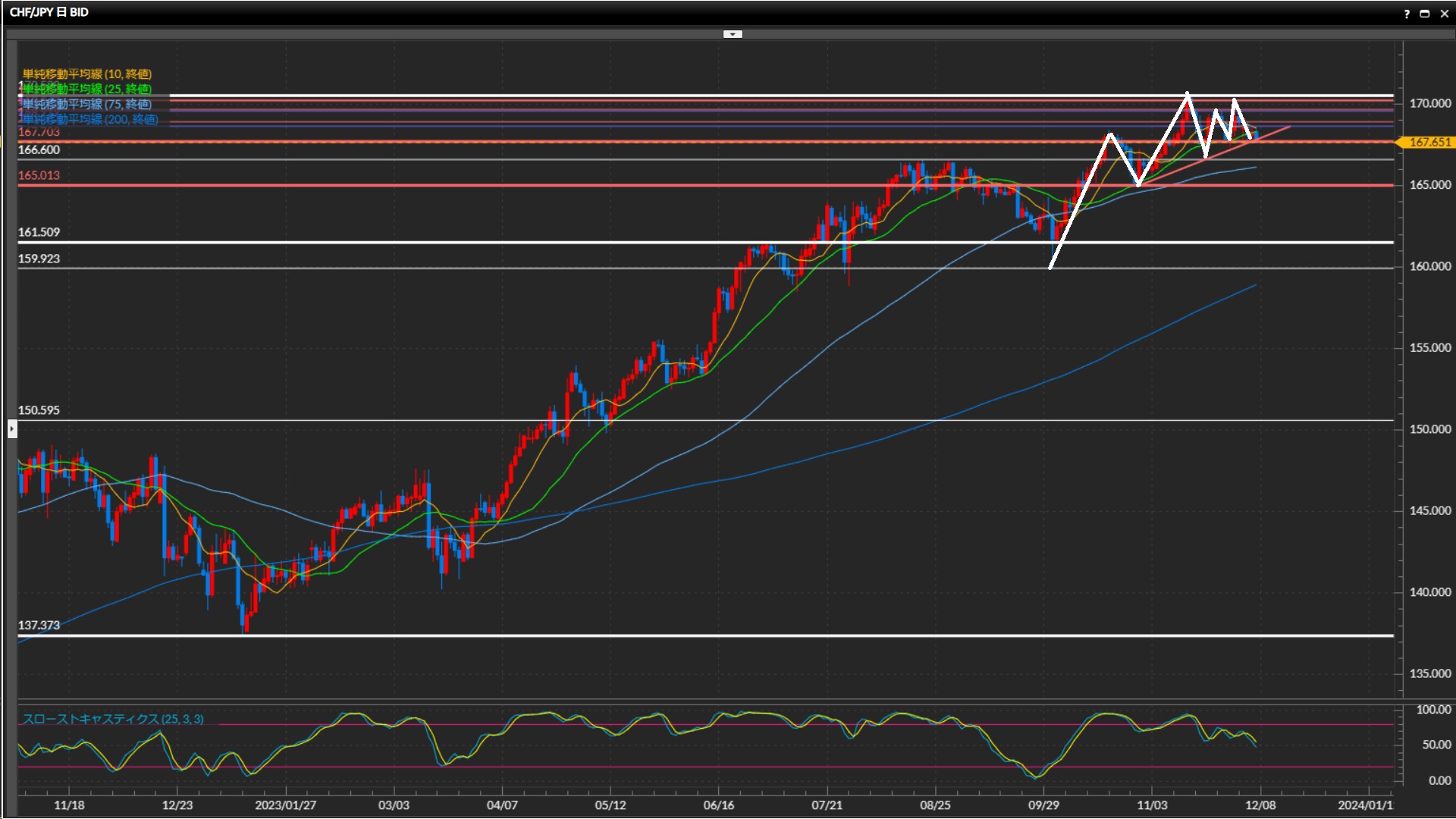Viewport: 1456px width, 819px height.
Task: Select the green 25-period moving average label
Action: pos(86,89)
